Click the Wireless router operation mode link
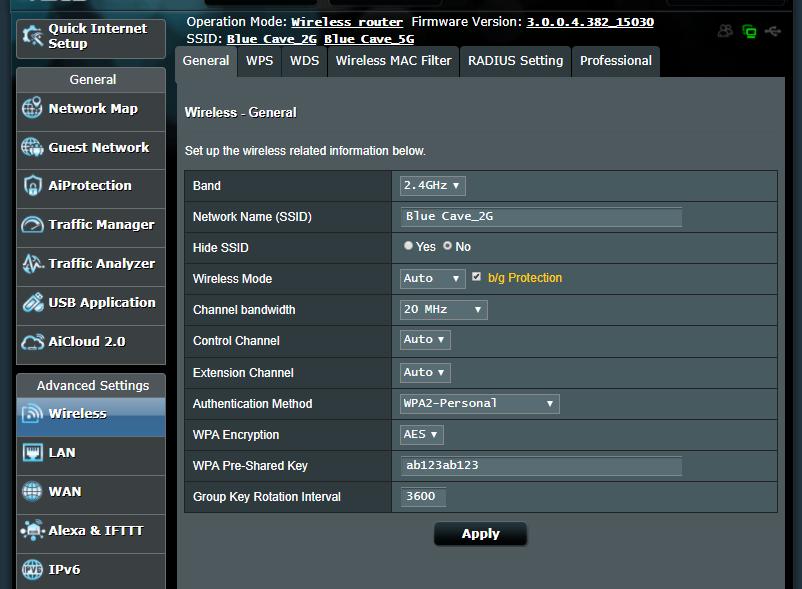Viewport: 802px width, 589px height. (347, 22)
